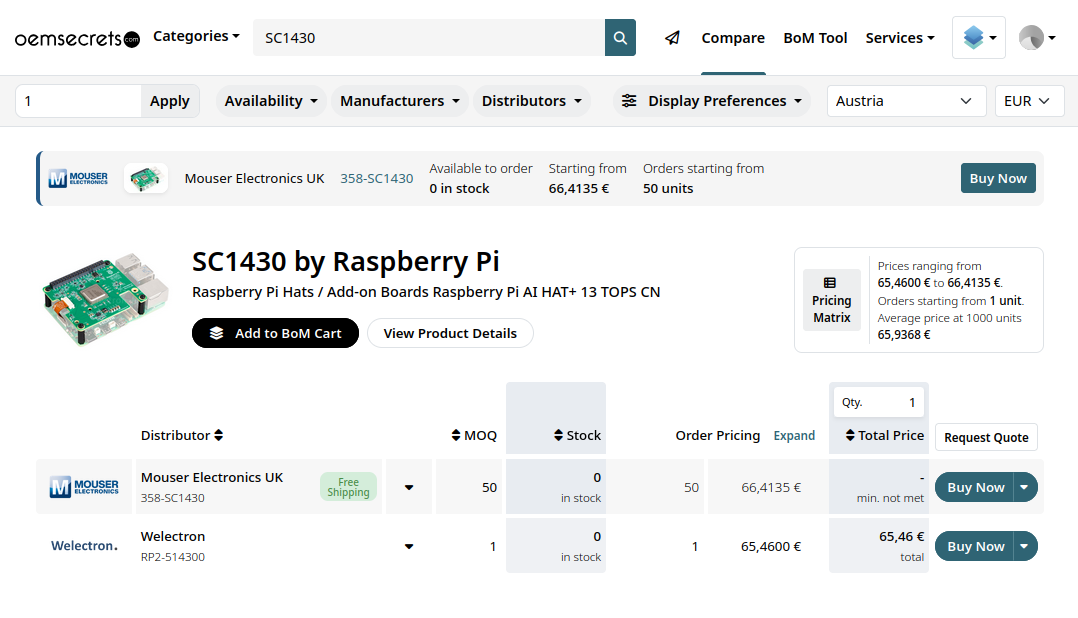This screenshot has height=618, width=1078.
Task: Open the oemsecrets logo homepage
Action: [x=77, y=38]
